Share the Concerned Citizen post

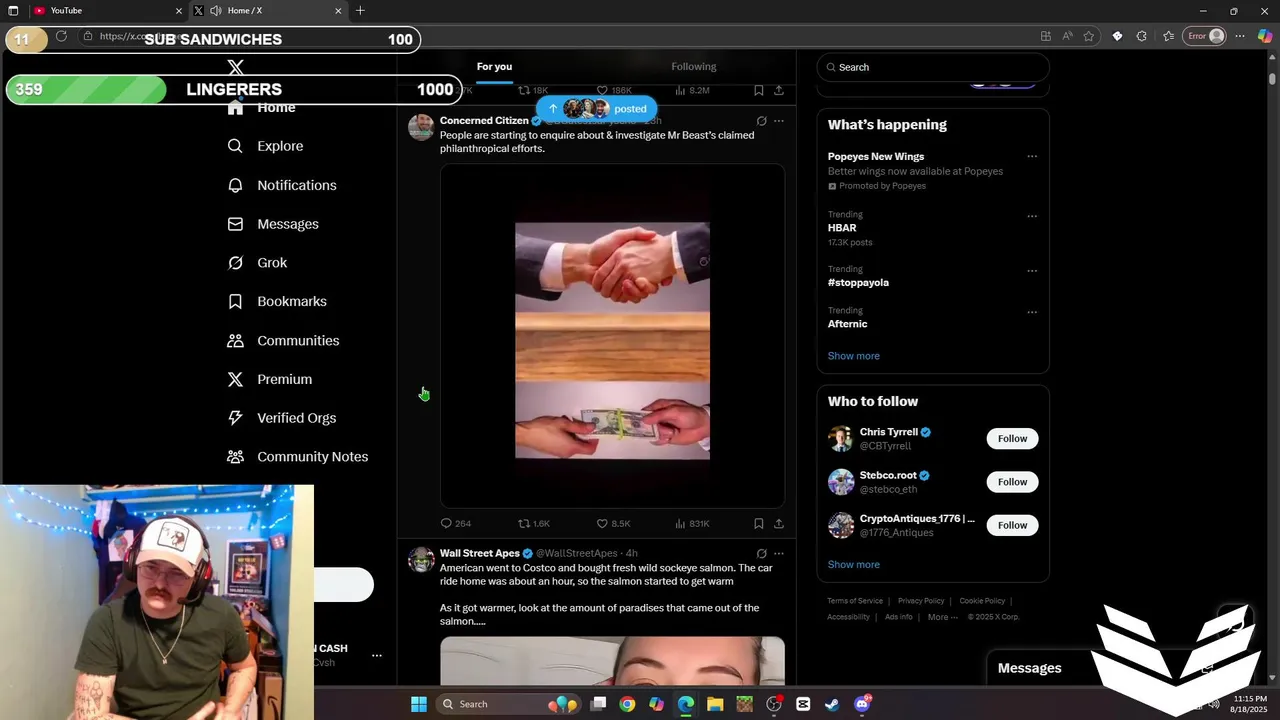click(779, 523)
